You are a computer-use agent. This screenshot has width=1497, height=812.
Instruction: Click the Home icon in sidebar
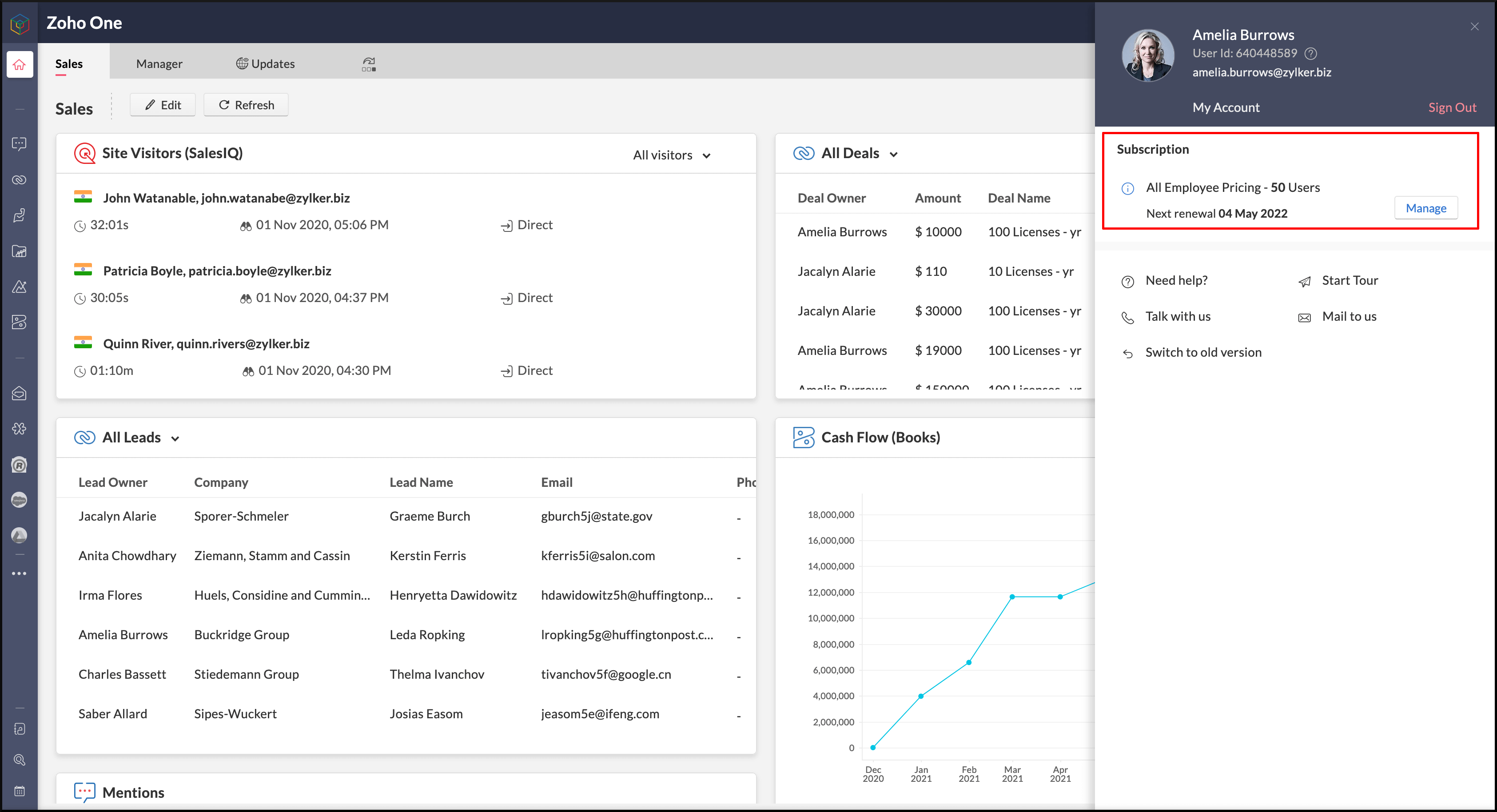tap(20, 64)
